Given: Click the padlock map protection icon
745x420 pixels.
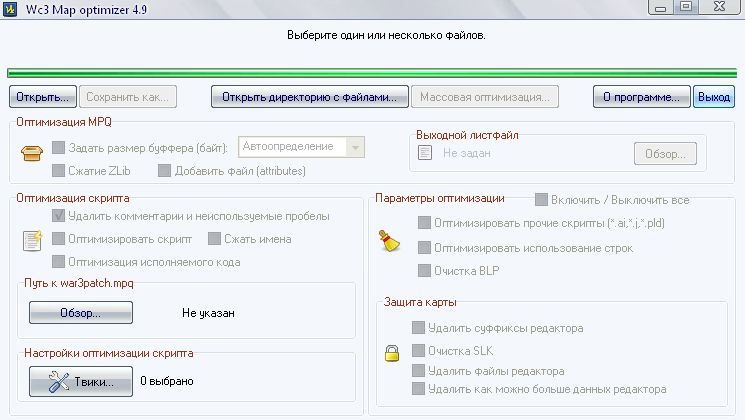Looking at the screenshot, I should coord(392,353).
